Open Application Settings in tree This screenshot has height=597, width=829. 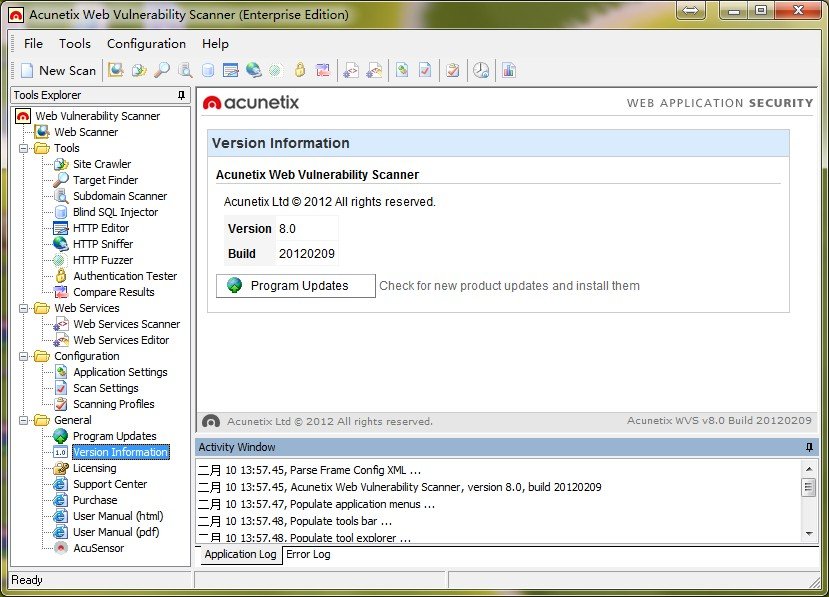(x=120, y=372)
